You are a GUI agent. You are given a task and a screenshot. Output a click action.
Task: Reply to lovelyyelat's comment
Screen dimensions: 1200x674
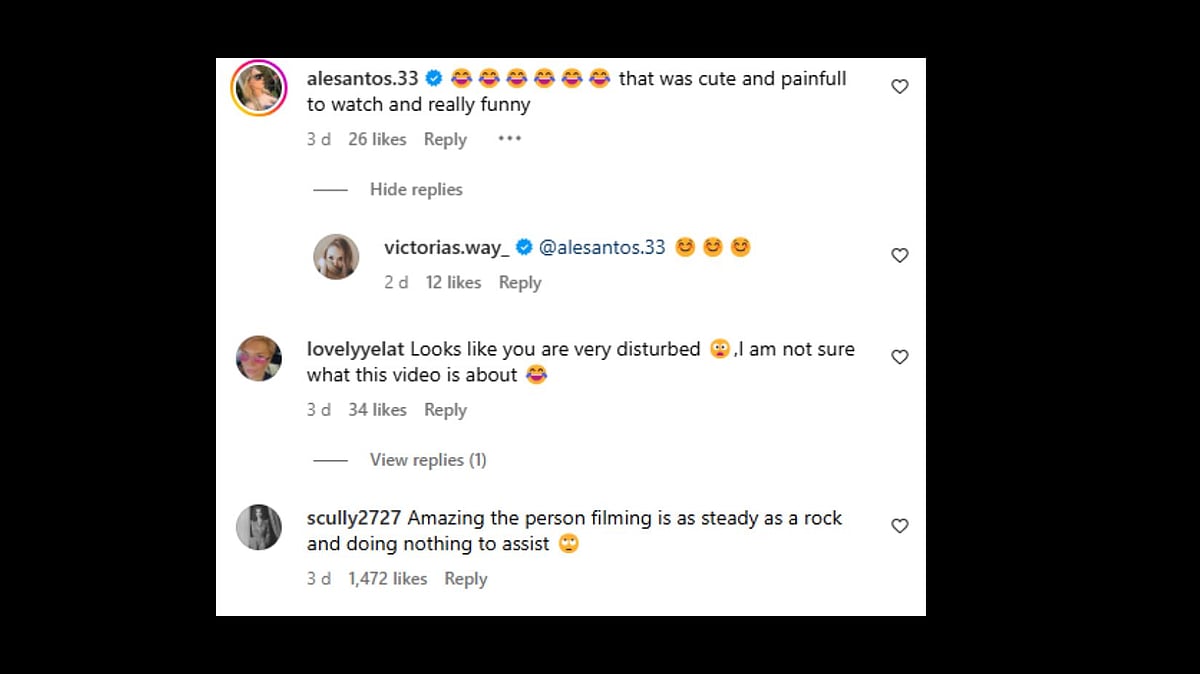(x=445, y=410)
